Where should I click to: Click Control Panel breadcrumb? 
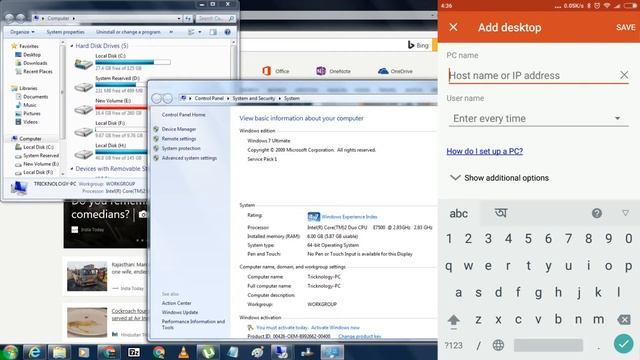pos(209,98)
